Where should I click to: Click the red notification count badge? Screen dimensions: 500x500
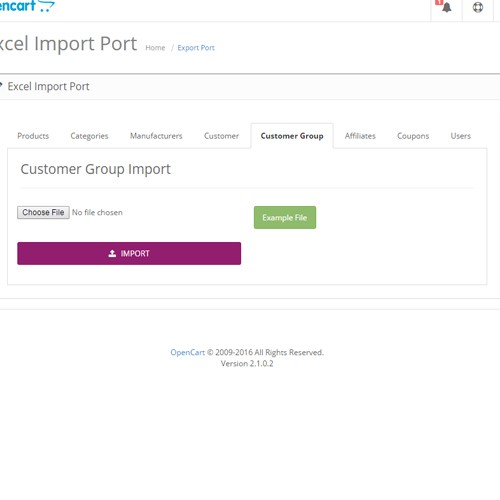[x=439, y=2]
